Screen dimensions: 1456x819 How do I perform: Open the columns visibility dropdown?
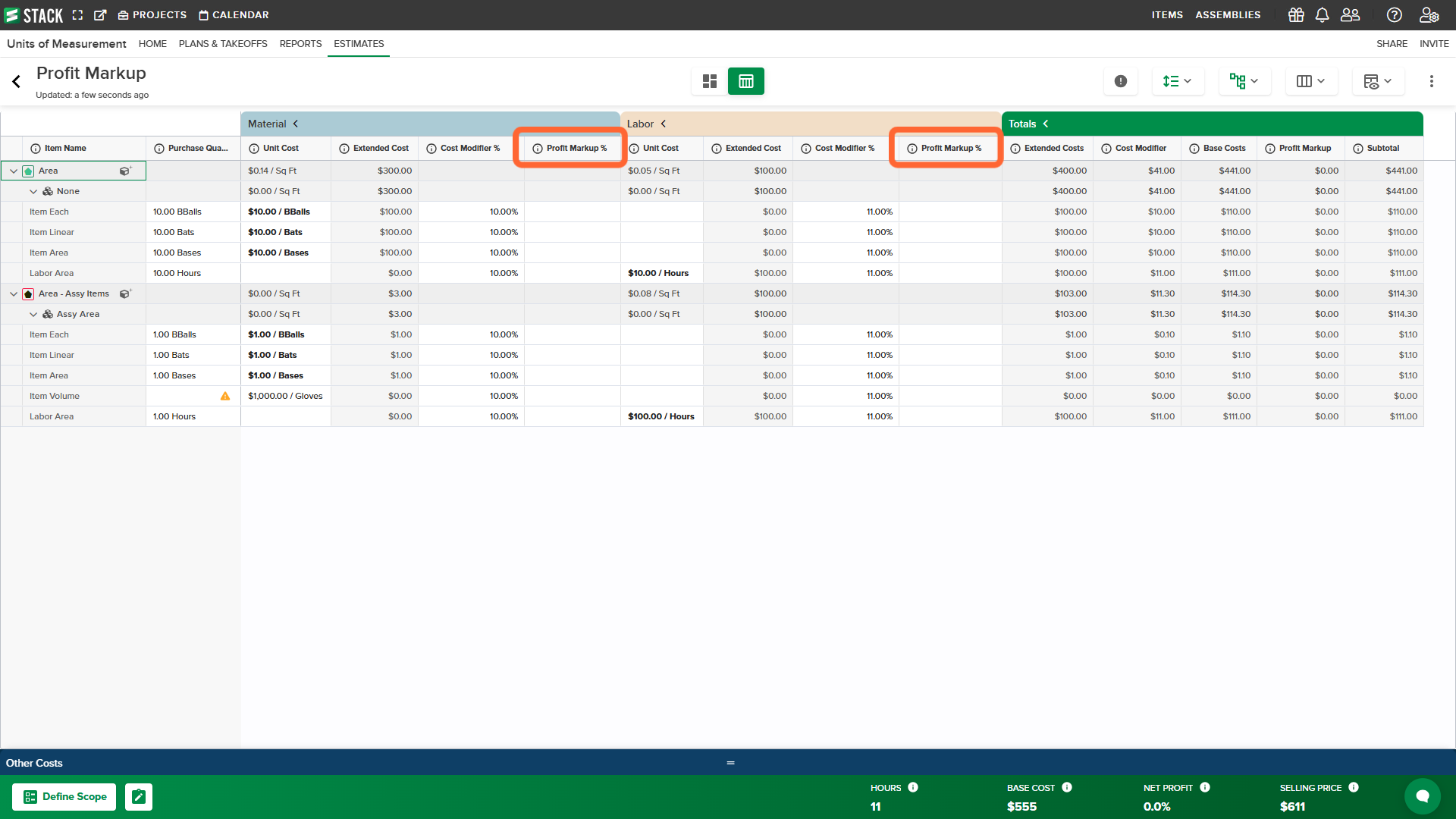point(1310,81)
